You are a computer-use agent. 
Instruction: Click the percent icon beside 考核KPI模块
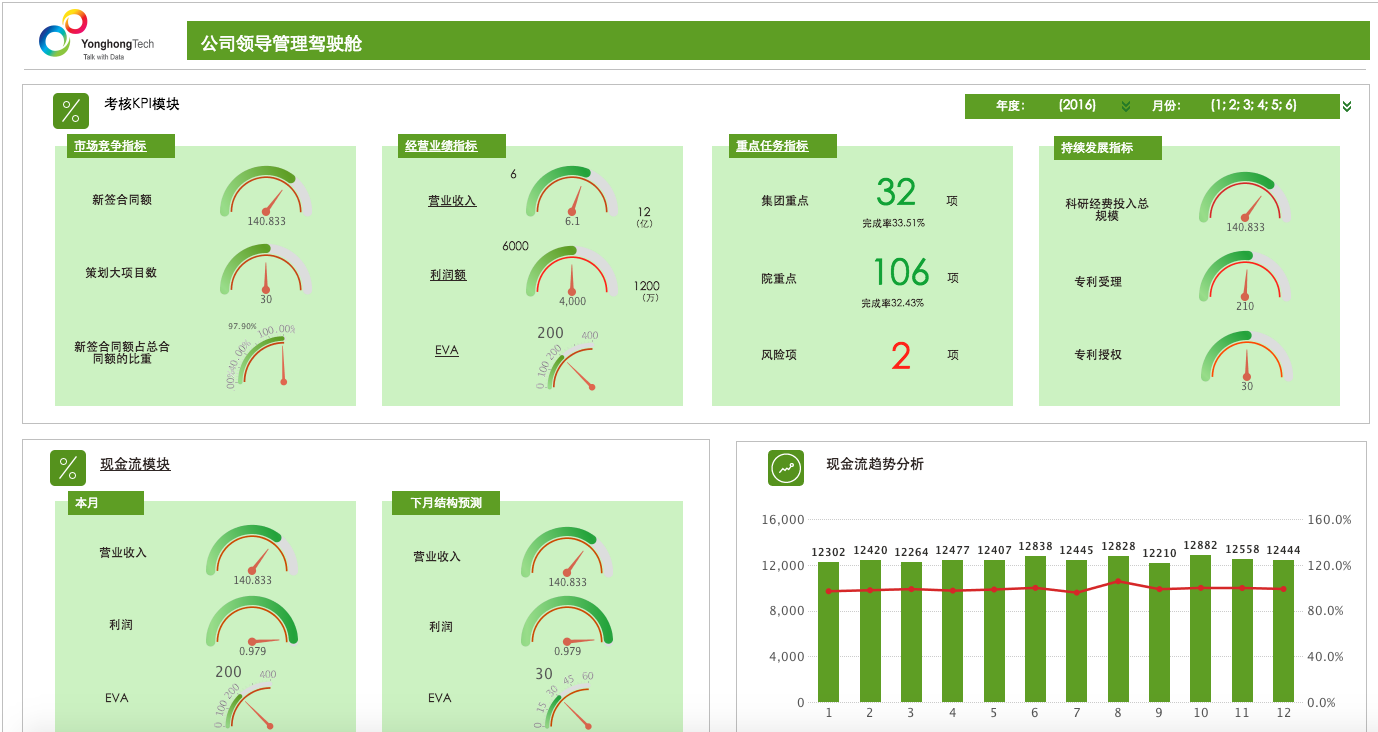(71, 111)
